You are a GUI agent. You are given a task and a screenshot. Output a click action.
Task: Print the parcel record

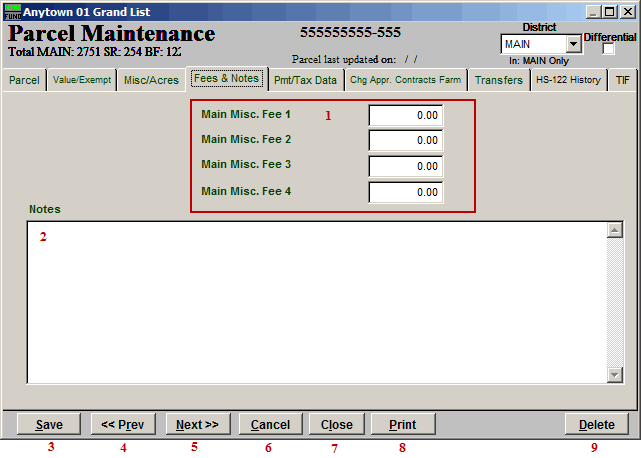(x=402, y=424)
